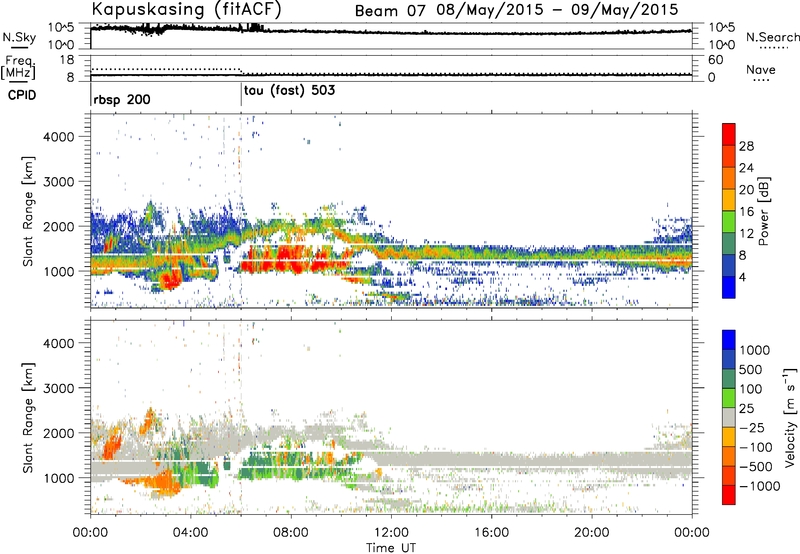This screenshot has width=800, height=554.
Task: Click the 3000 range tick on velocity panel
Action: (58, 388)
